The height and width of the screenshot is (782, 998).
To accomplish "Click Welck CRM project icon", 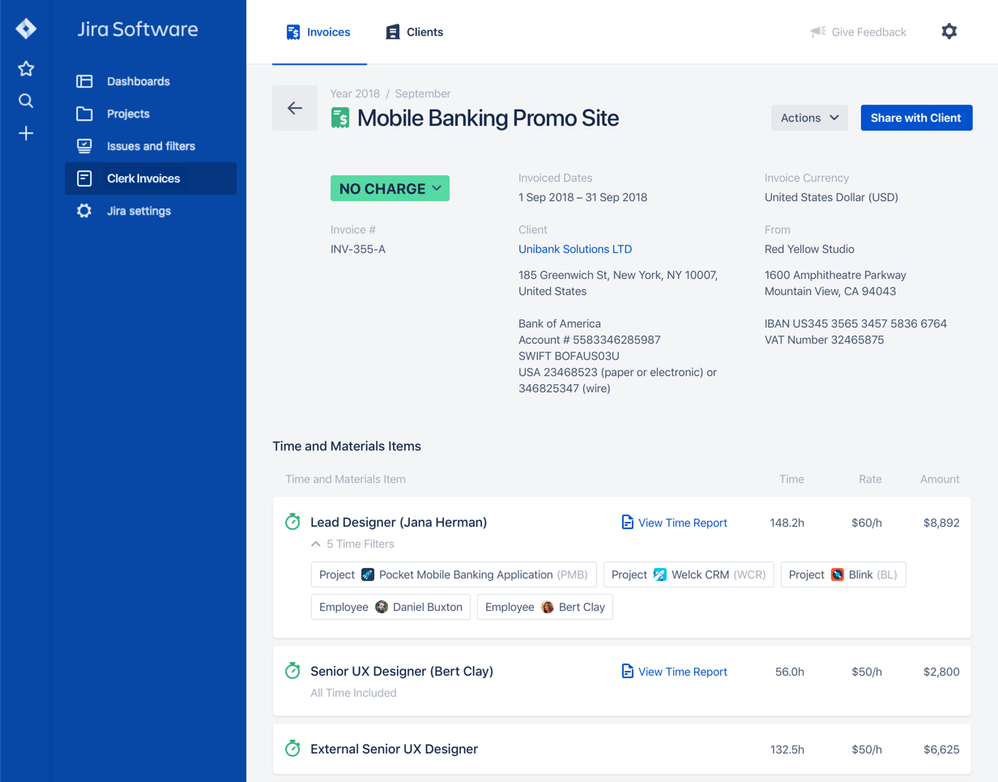I will click(660, 575).
